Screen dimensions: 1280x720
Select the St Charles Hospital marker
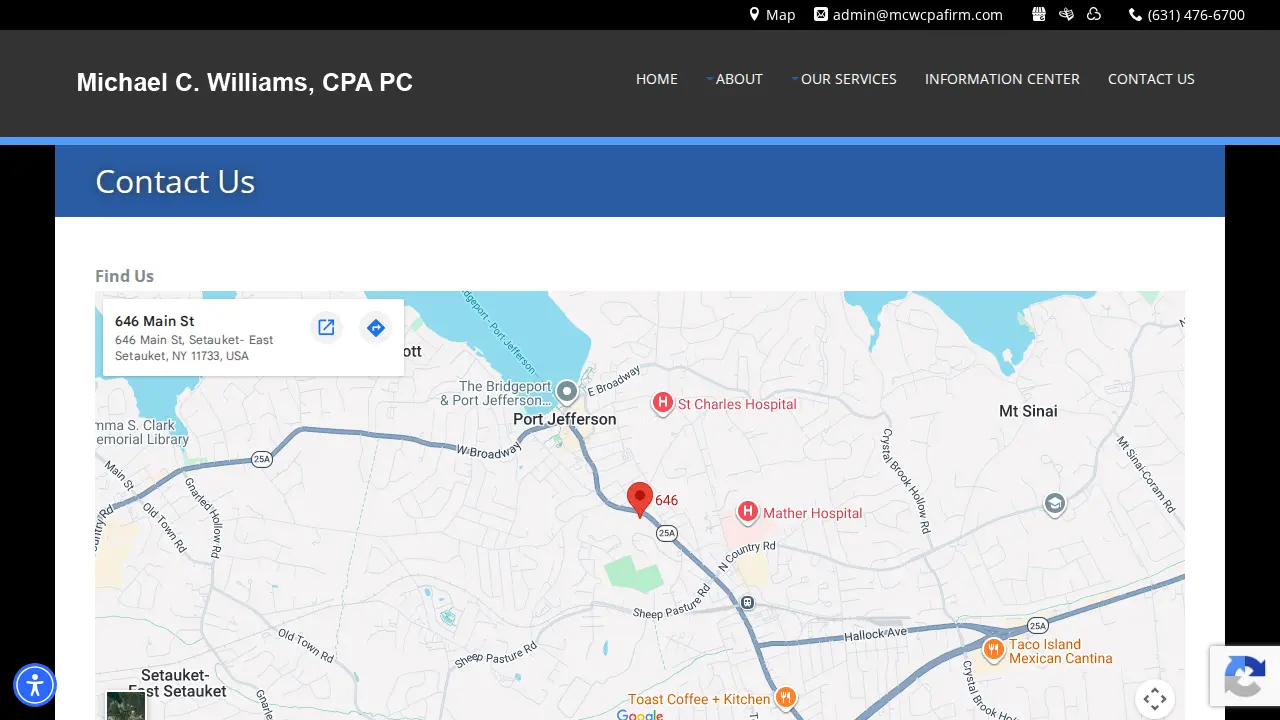(662, 403)
